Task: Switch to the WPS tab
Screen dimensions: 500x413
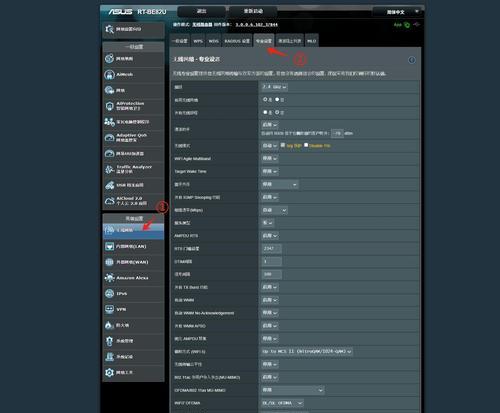Action: coord(198,41)
